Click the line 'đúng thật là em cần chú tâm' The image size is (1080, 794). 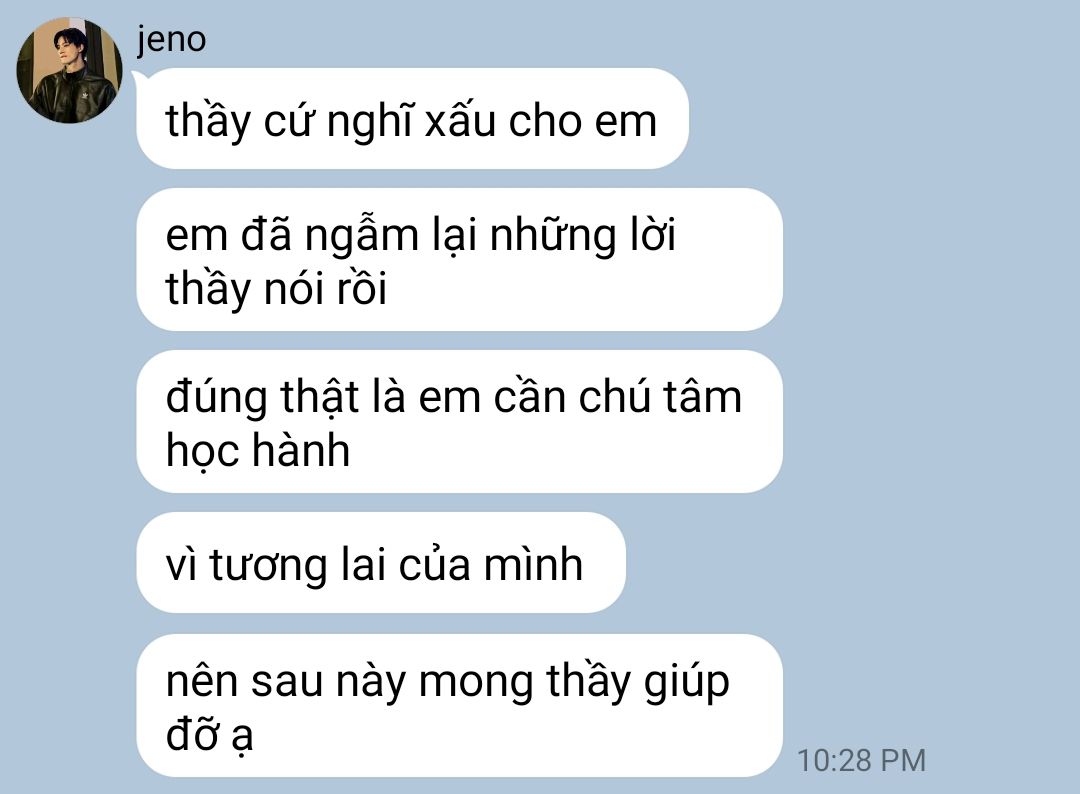click(x=454, y=398)
